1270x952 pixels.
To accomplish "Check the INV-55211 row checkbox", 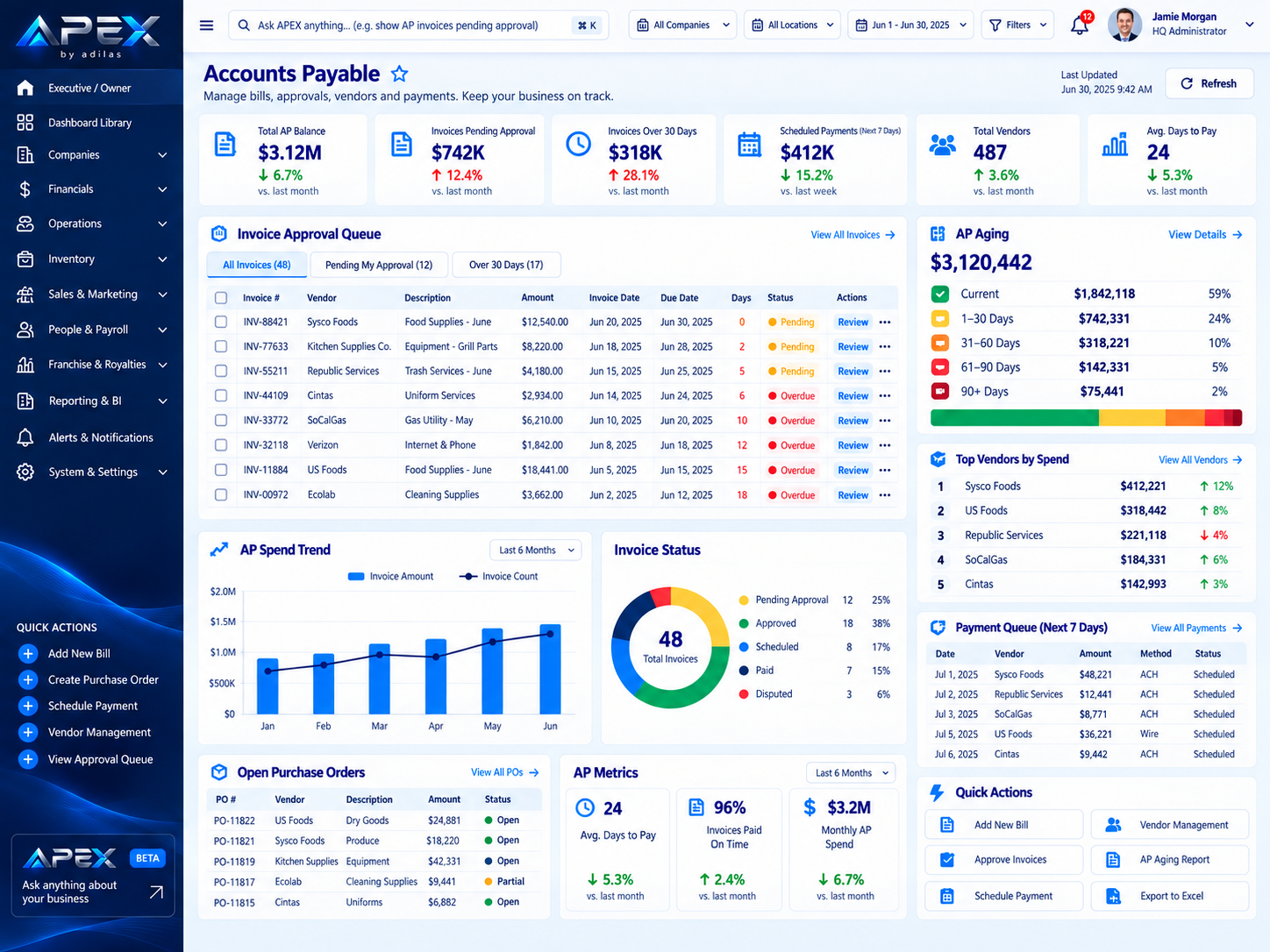I will pos(221,372).
